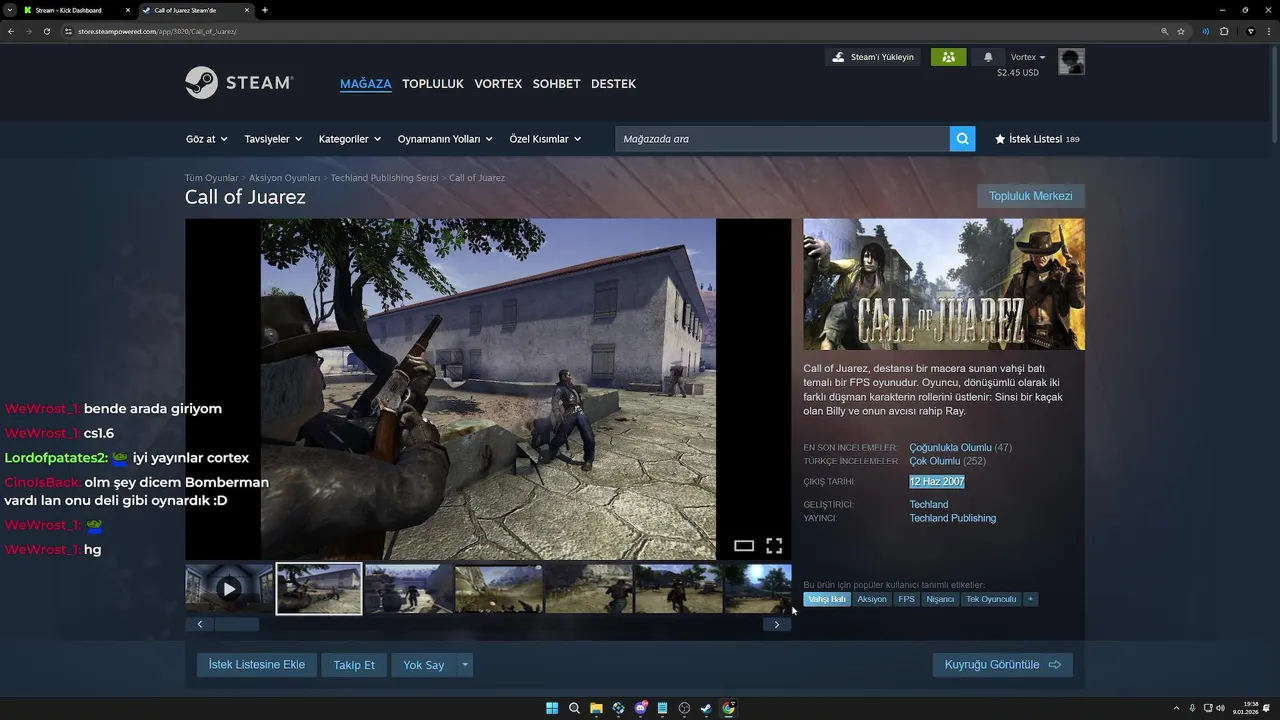Select the Nişancı tag
Image resolution: width=1280 pixels, height=720 pixels.
940,599
